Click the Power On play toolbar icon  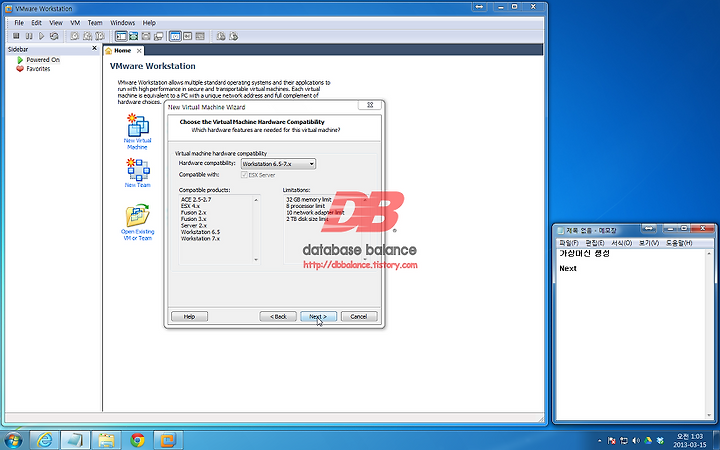tap(41, 36)
